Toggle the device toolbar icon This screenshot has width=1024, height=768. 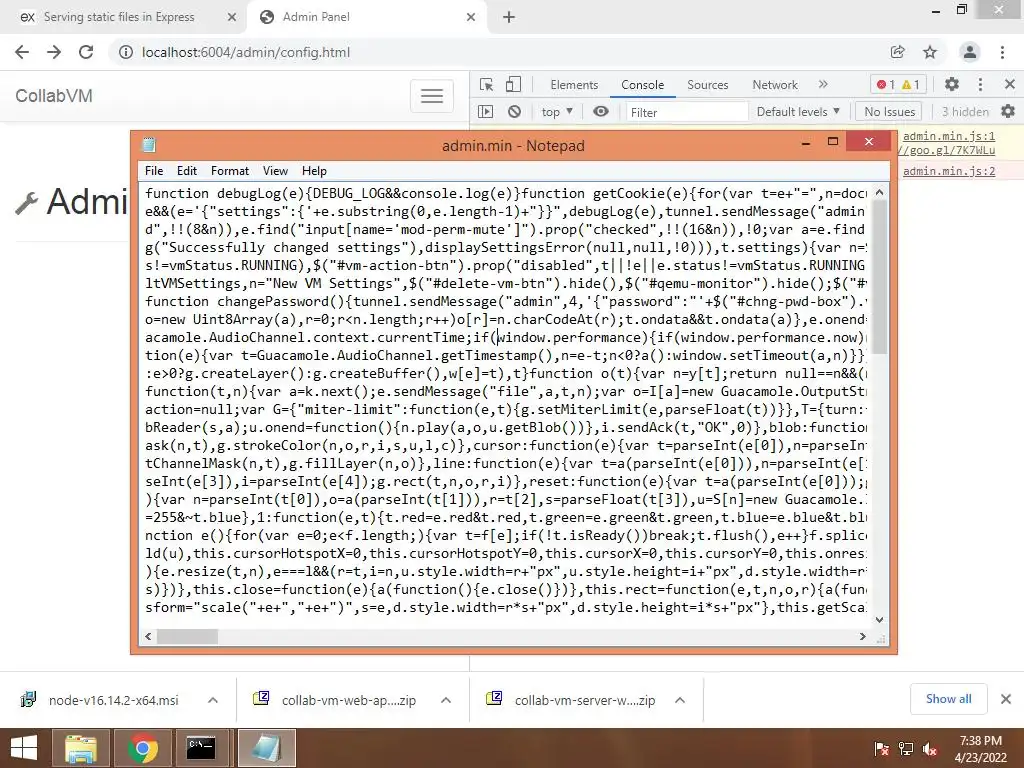pos(514,85)
